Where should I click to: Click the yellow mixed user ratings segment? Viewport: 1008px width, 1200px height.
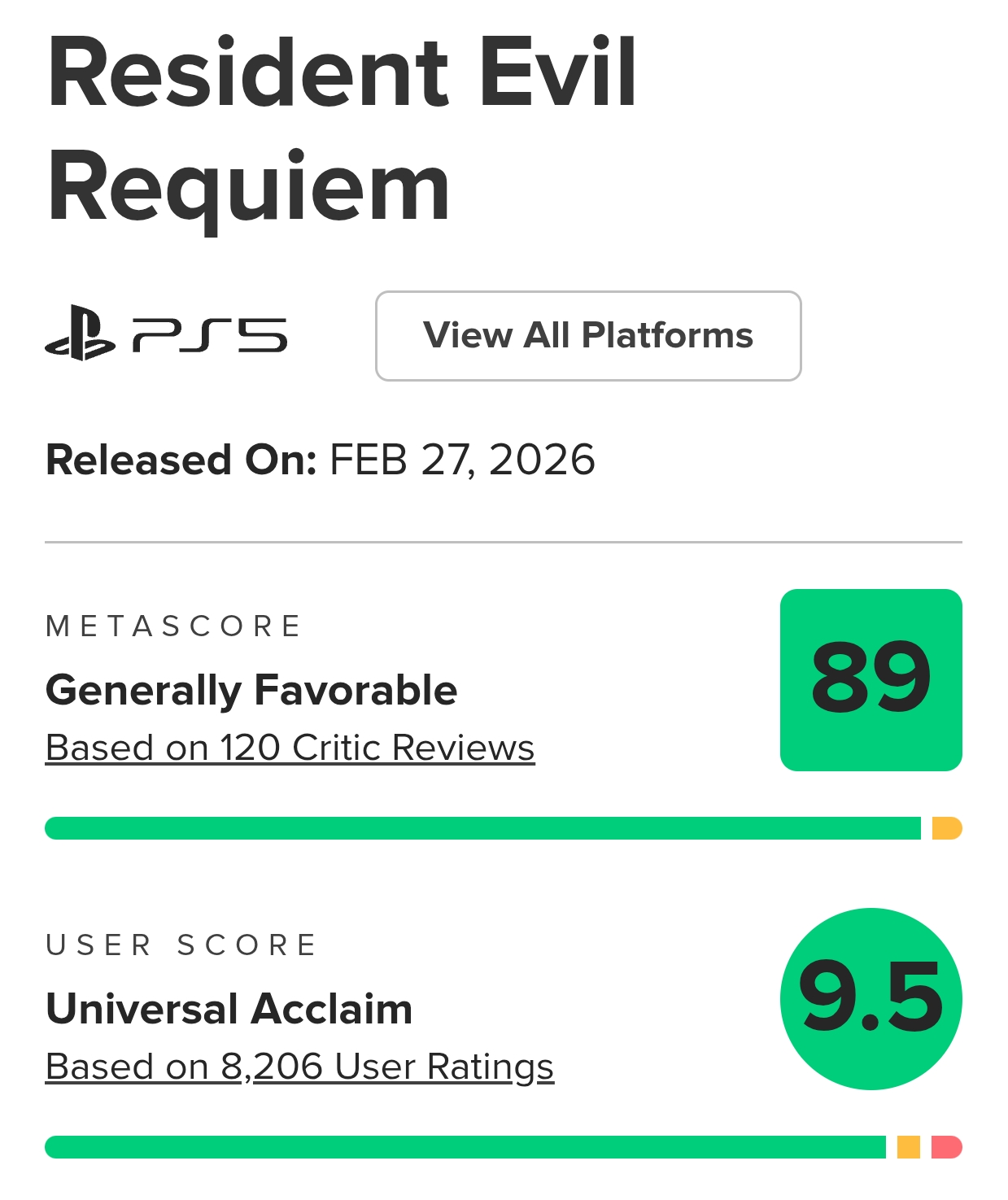[x=908, y=1147]
